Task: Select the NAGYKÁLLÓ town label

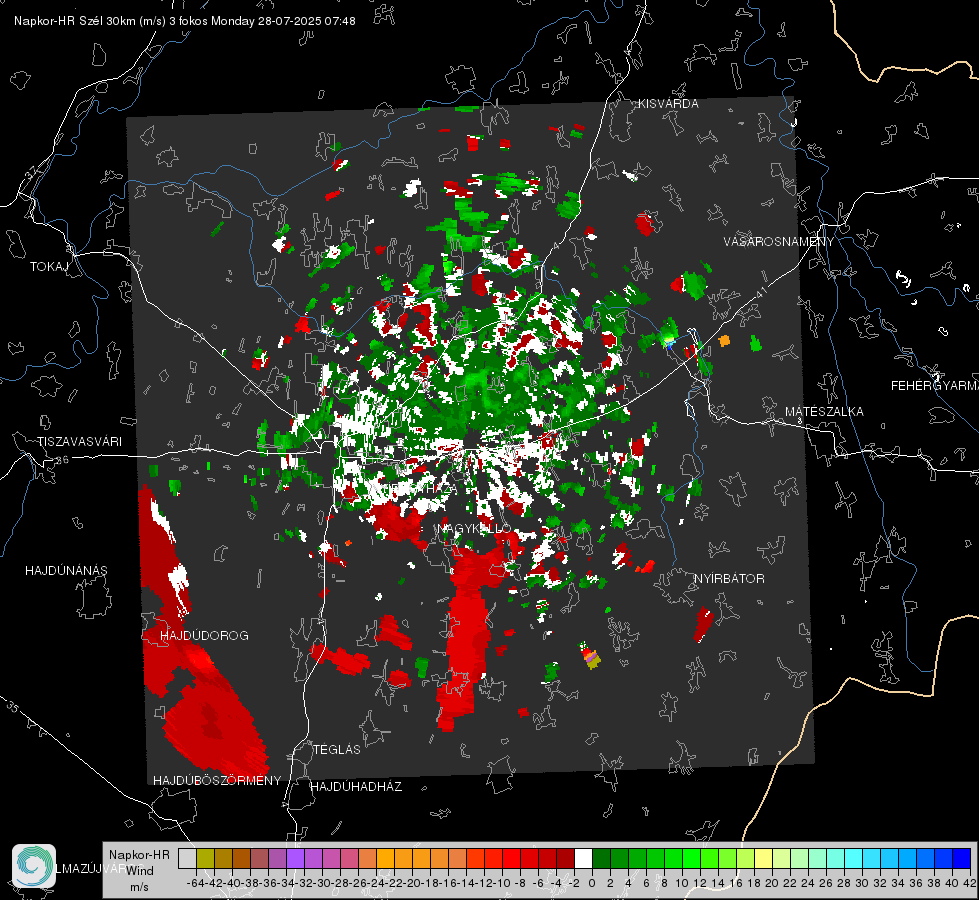Action: pyautogui.click(x=474, y=528)
